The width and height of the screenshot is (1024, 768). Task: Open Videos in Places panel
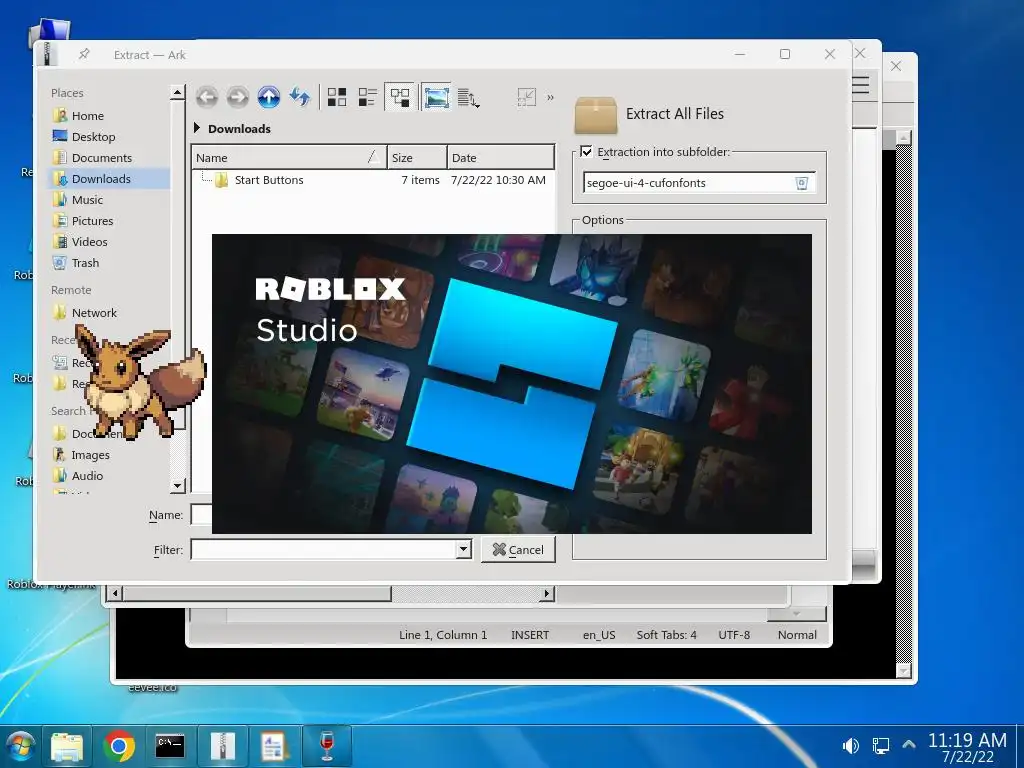click(89, 242)
